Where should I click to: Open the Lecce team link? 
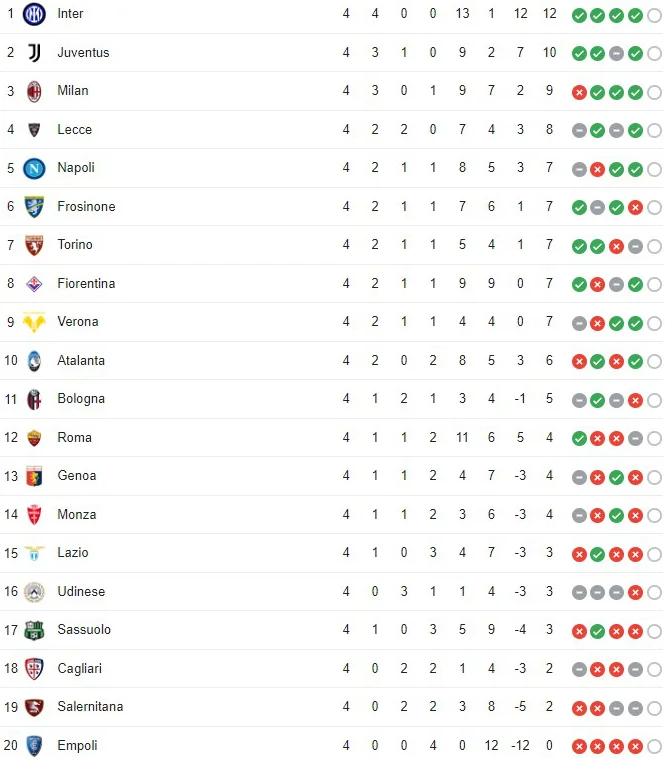coord(74,130)
